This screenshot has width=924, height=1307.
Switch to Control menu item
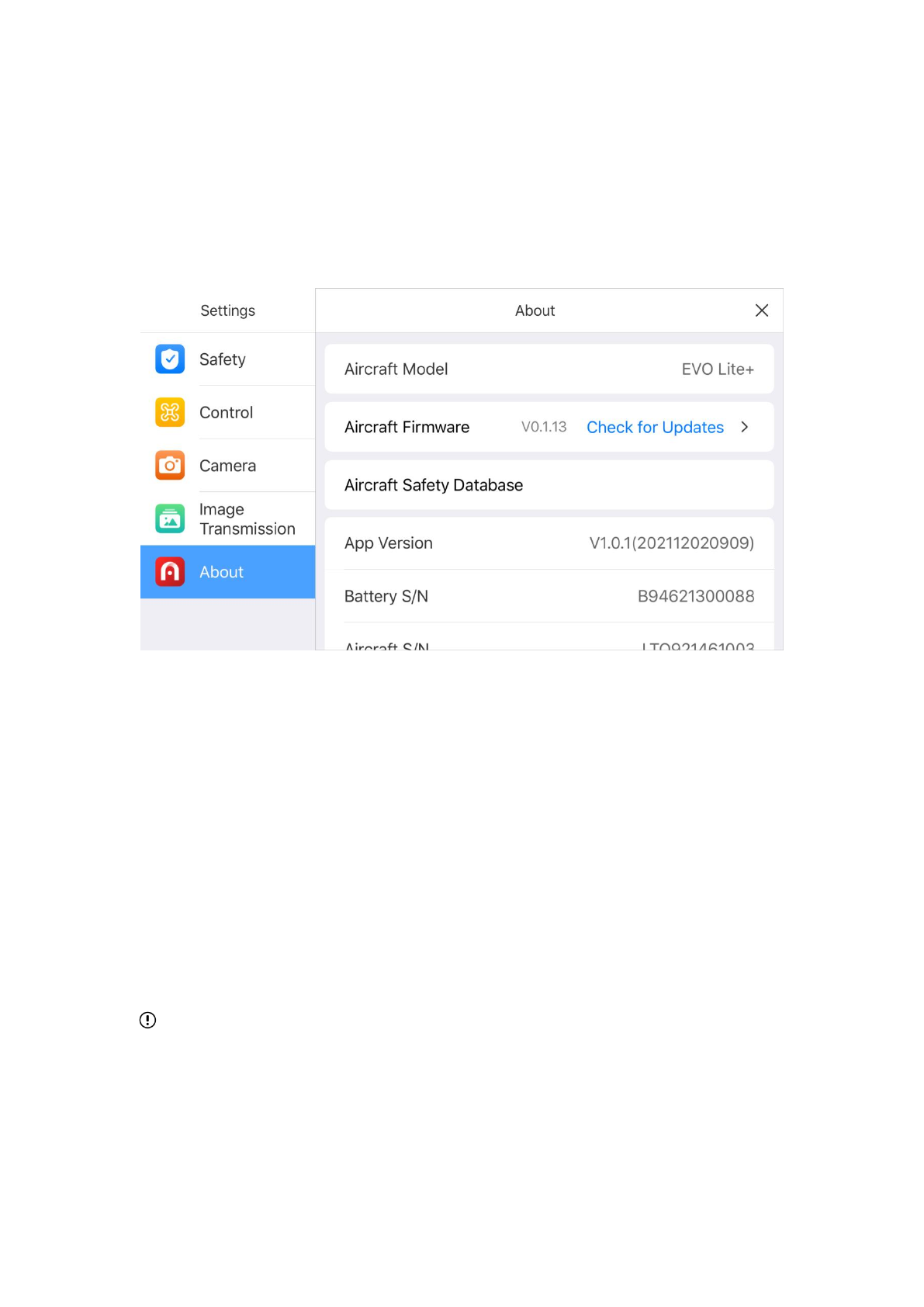point(227,412)
